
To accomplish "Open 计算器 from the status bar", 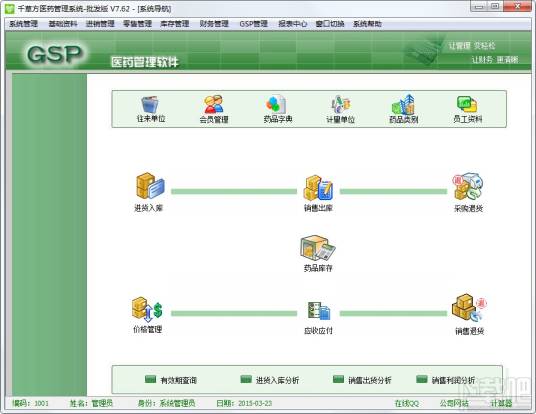I will click(x=501, y=403).
